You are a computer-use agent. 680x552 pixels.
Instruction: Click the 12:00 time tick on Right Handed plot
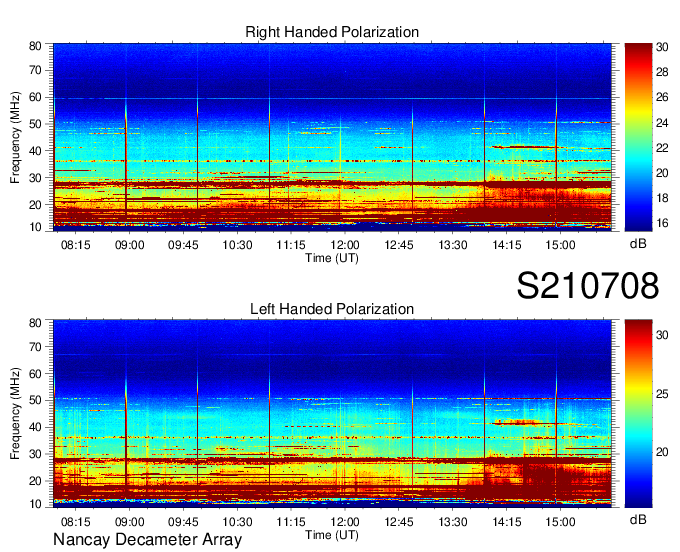[345, 245]
